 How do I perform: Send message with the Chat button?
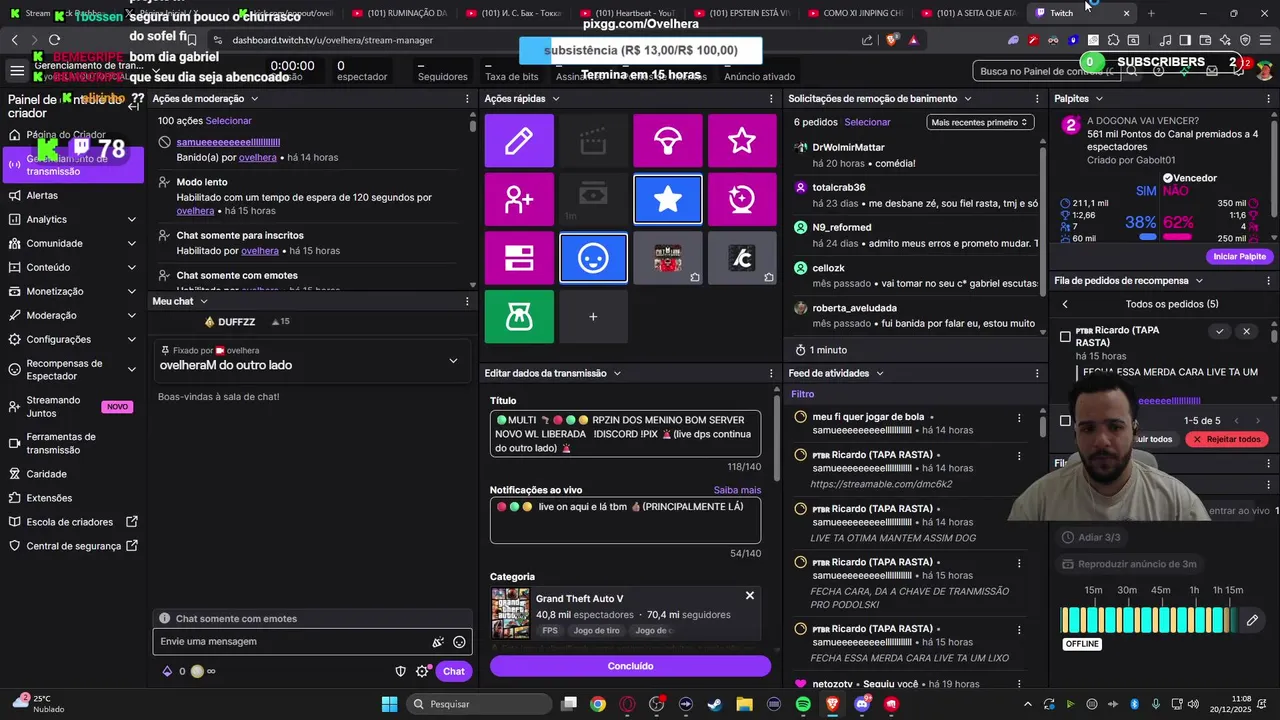click(454, 671)
